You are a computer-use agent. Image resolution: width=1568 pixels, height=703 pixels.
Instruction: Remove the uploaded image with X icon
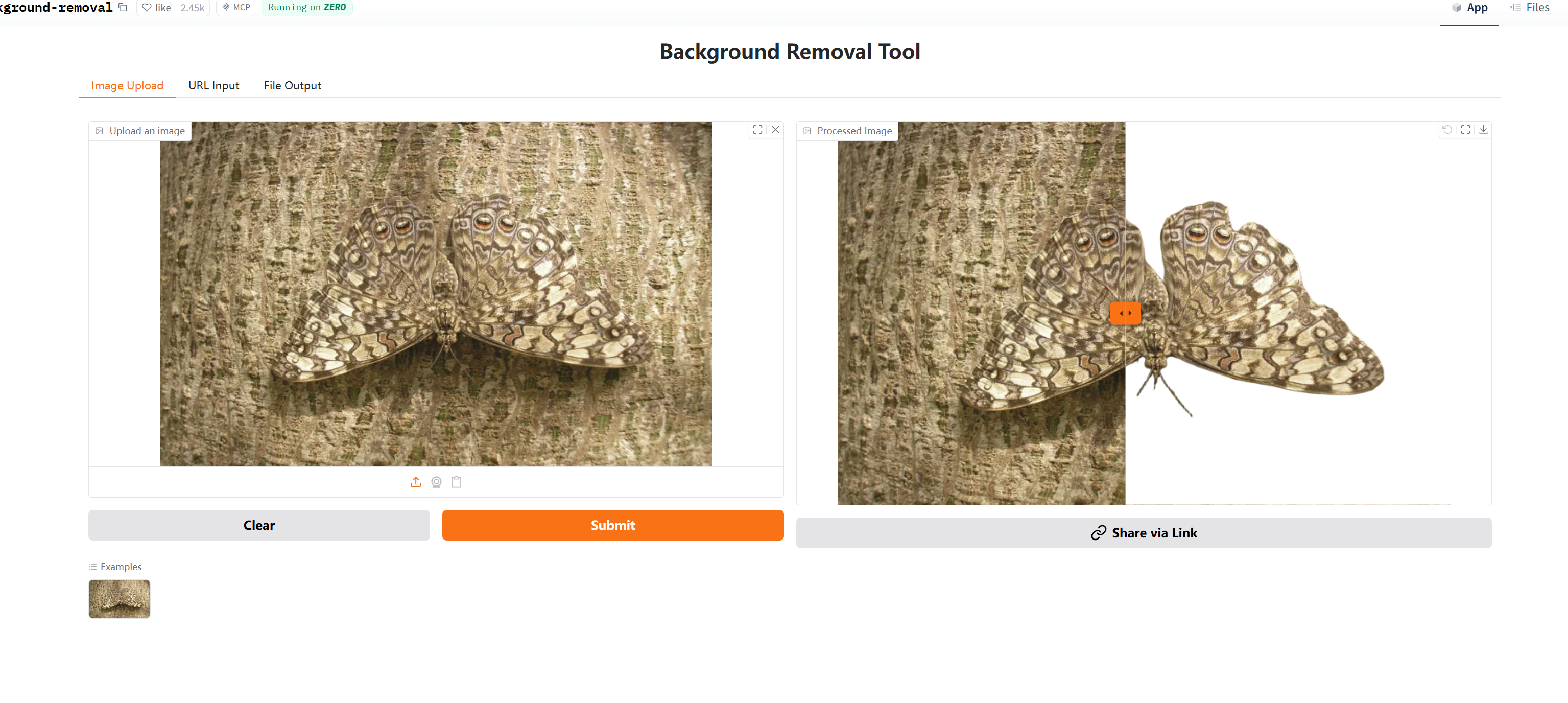(x=775, y=130)
